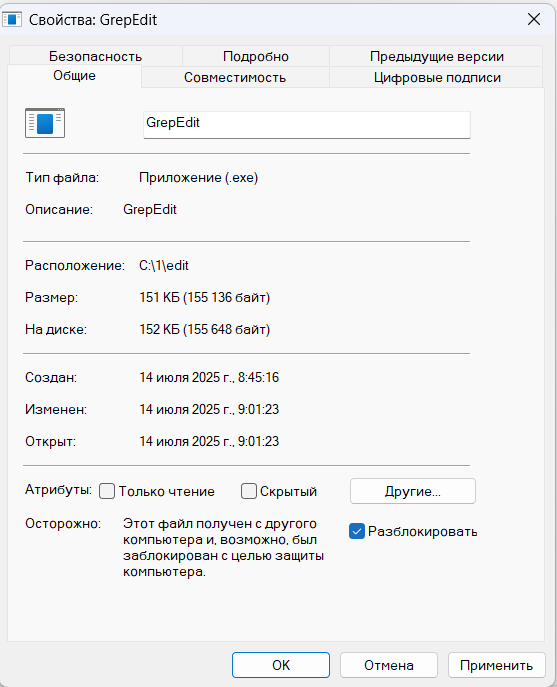The image size is (557, 687).
Task: Switch to the Безопасность tab
Action: pyautogui.click(x=96, y=56)
